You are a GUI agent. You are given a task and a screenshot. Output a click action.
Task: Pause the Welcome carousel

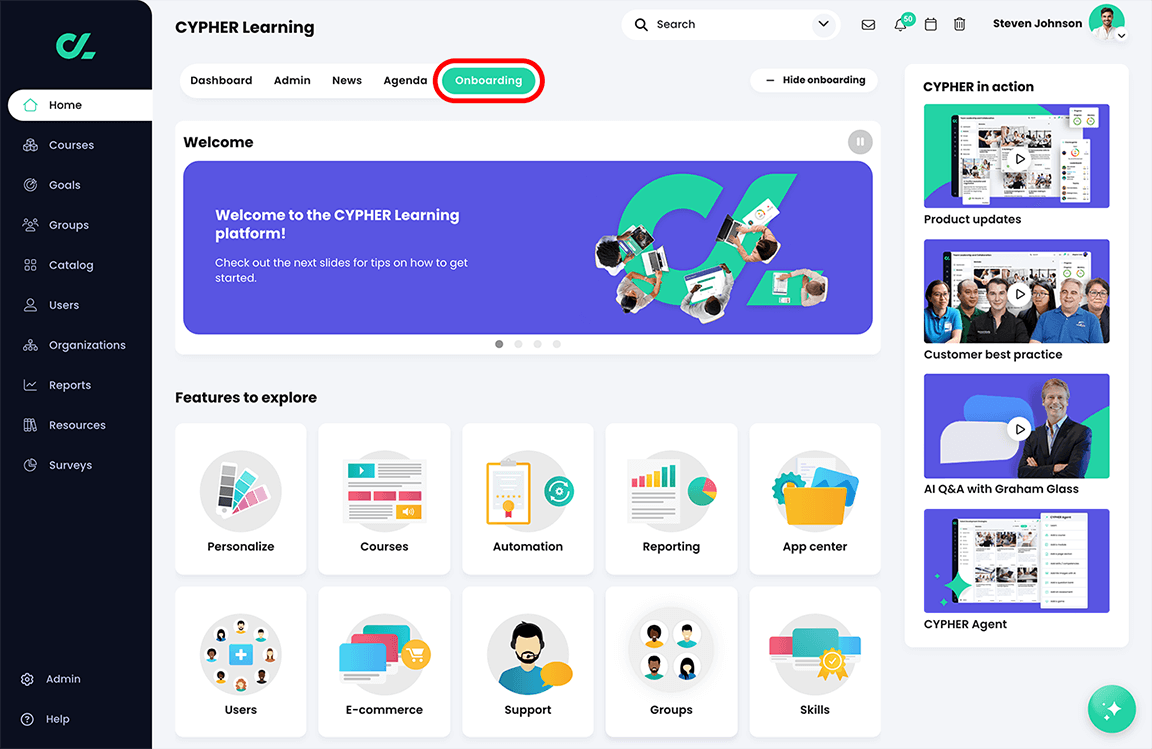859,141
